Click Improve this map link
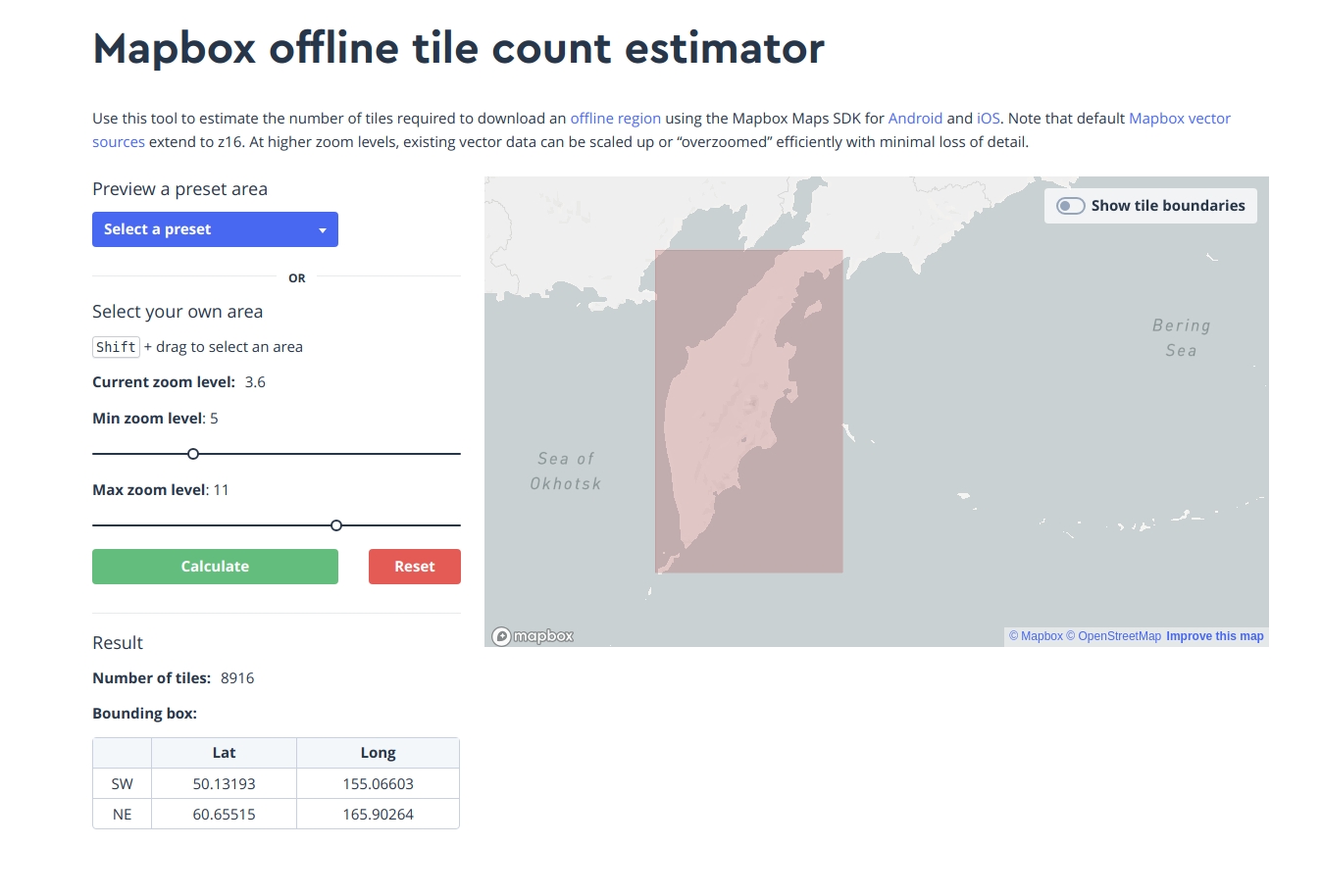 (1214, 636)
